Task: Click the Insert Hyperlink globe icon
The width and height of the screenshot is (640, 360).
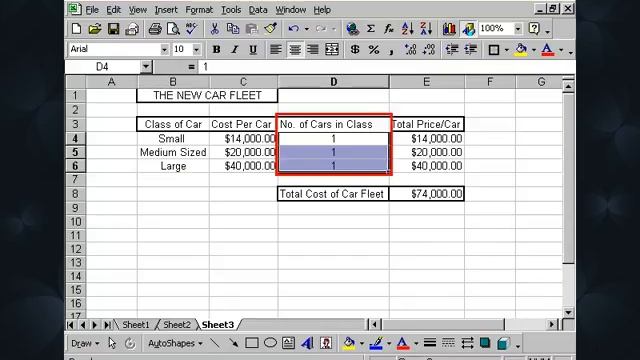Action: (352, 29)
